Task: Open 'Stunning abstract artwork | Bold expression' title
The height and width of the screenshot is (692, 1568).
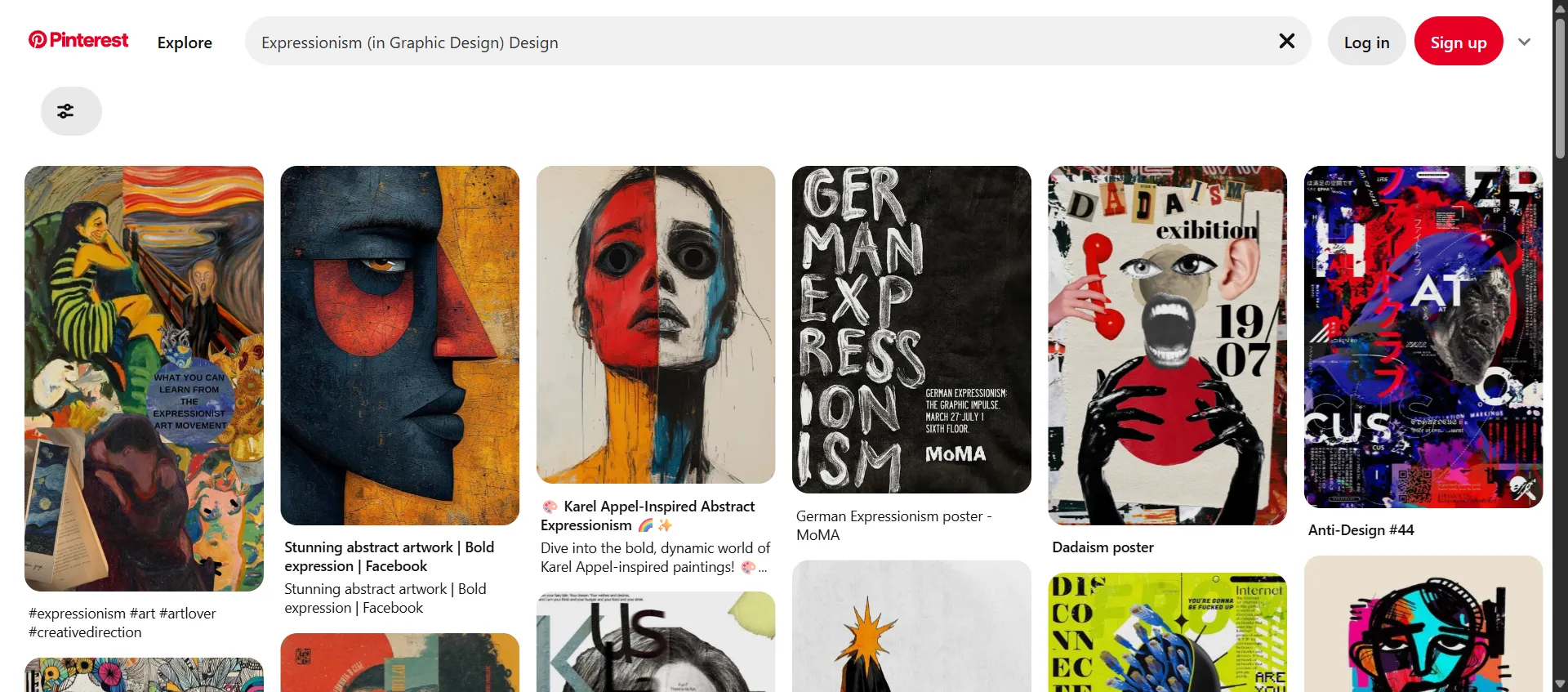Action: 389,556
